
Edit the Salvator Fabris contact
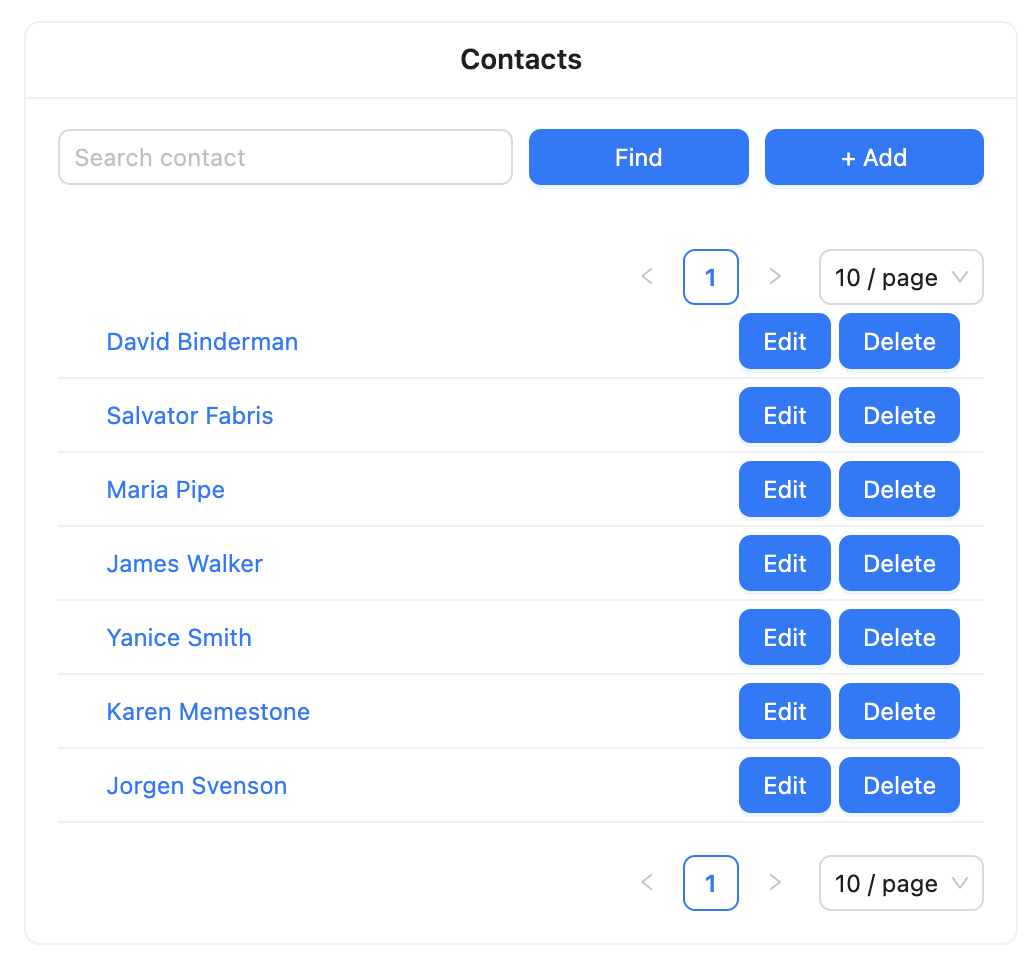(x=785, y=416)
